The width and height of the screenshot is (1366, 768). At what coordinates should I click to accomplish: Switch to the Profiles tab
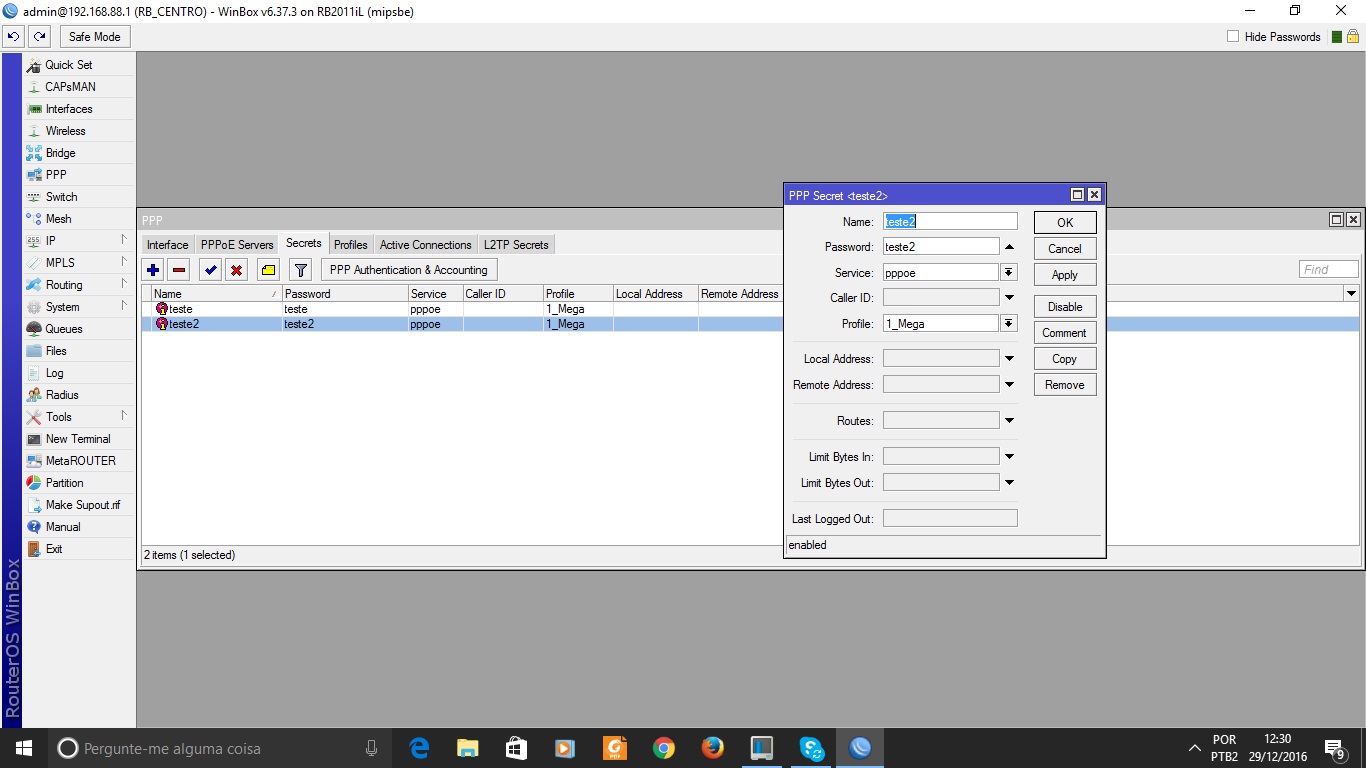click(351, 245)
